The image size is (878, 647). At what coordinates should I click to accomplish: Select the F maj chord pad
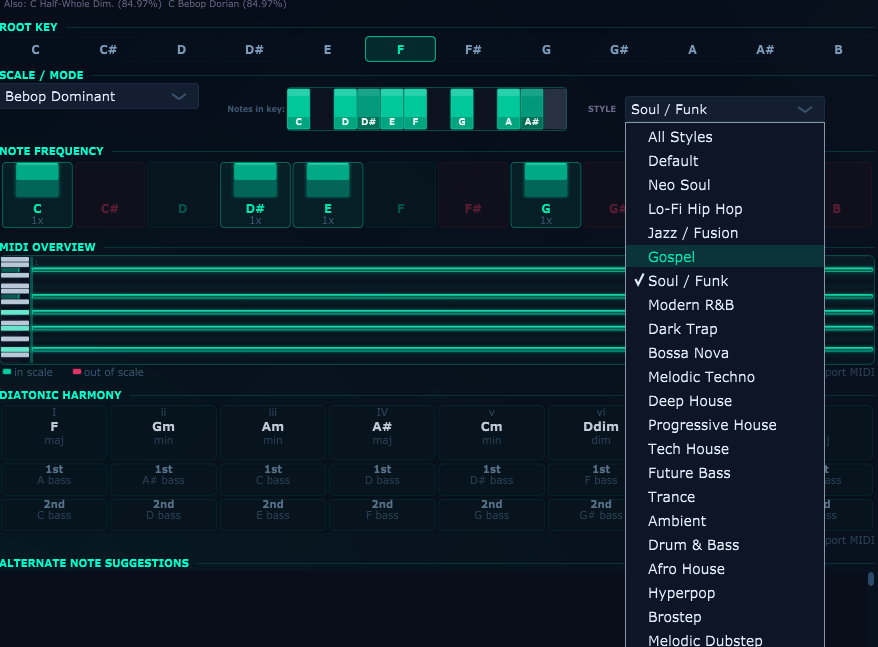click(x=54, y=432)
